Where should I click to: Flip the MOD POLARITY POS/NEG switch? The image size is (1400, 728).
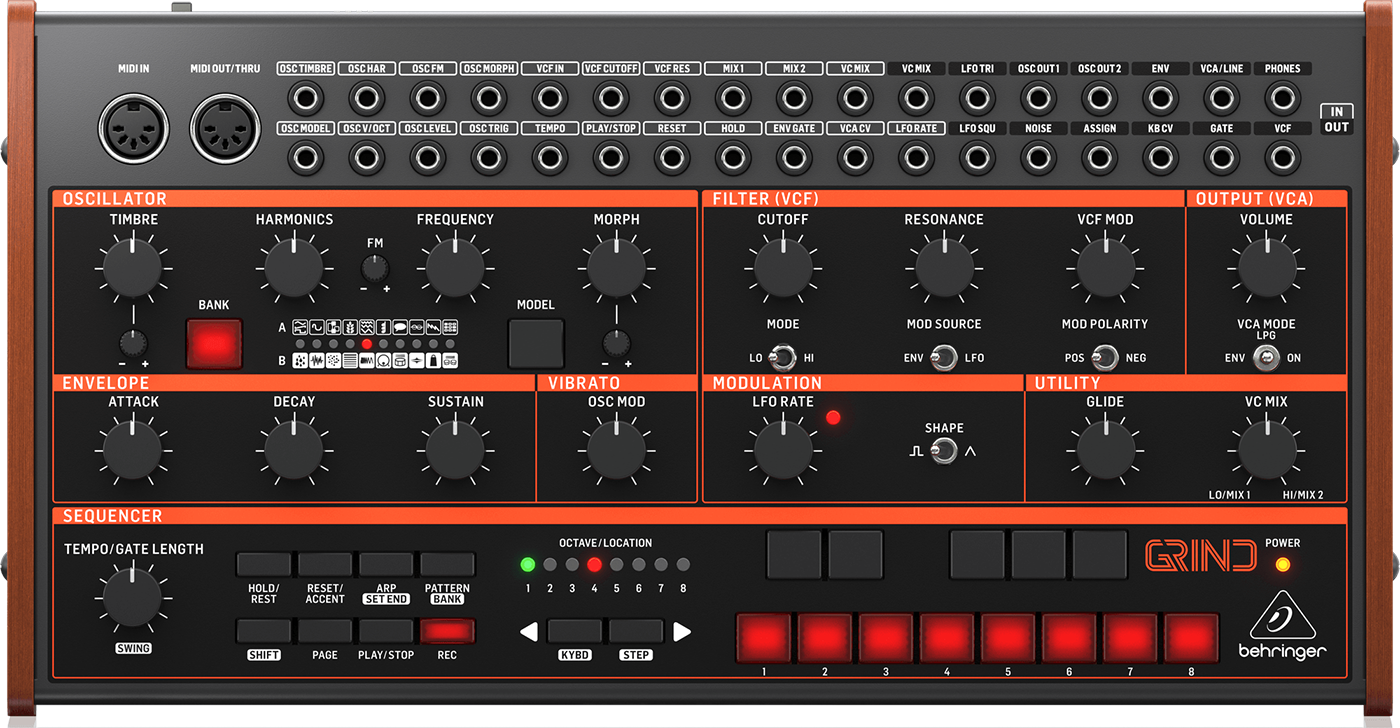tap(1105, 358)
